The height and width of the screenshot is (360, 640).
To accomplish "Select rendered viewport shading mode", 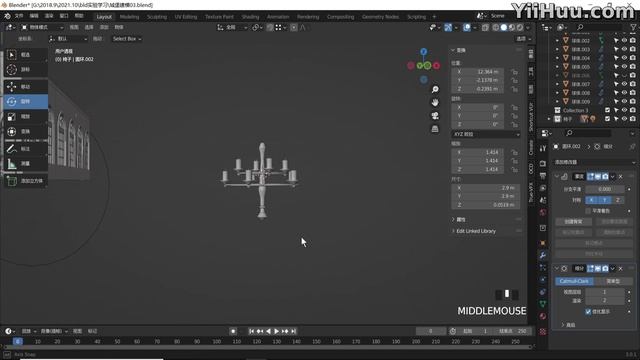I will click(520, 27).
